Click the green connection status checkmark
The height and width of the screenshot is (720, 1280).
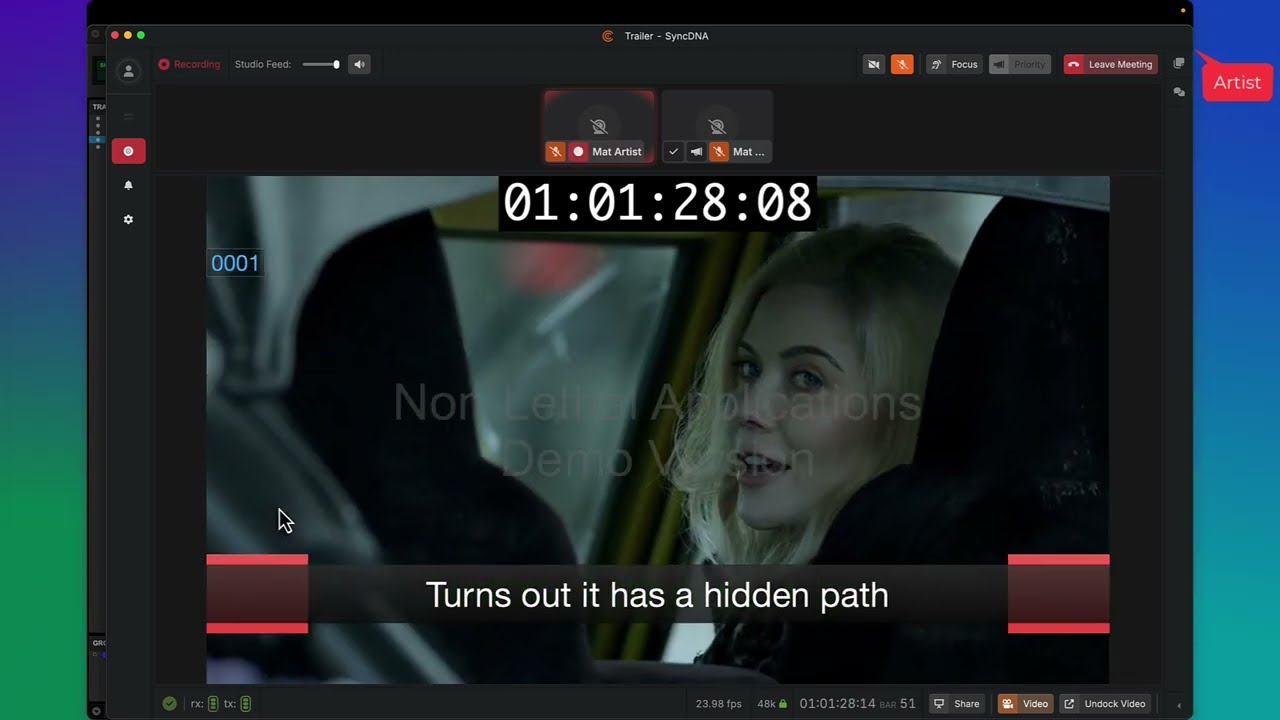[170, 704]
